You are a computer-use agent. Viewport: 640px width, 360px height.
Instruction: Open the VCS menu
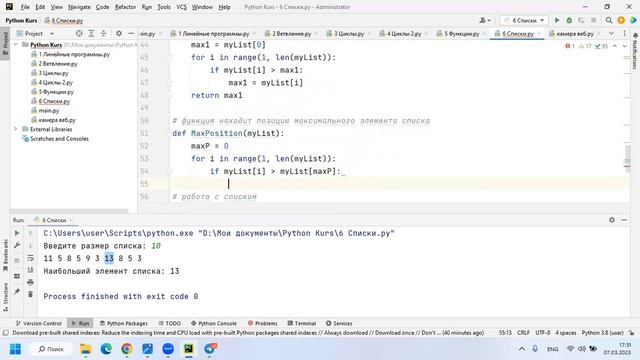[181, 7]
